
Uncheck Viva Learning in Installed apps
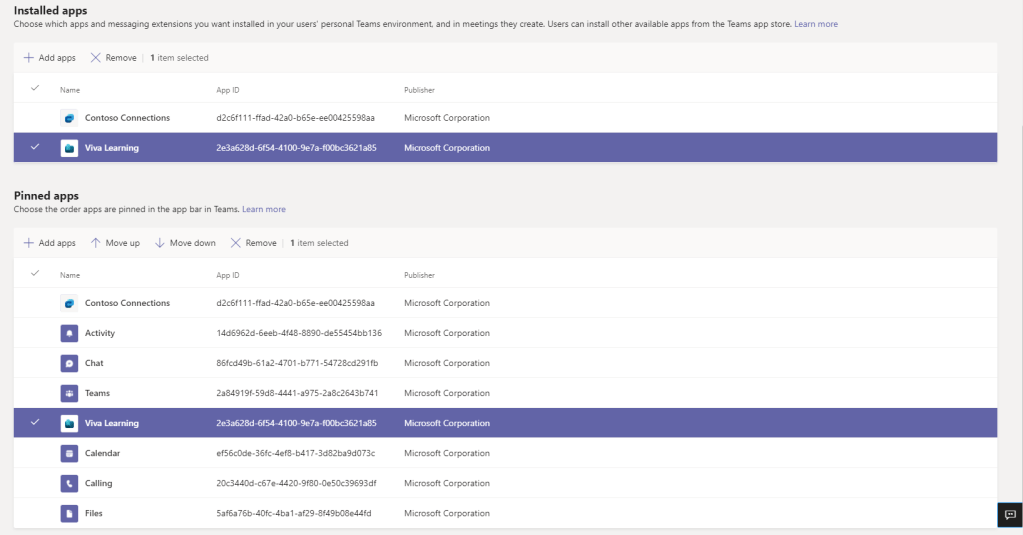point(35,148)
